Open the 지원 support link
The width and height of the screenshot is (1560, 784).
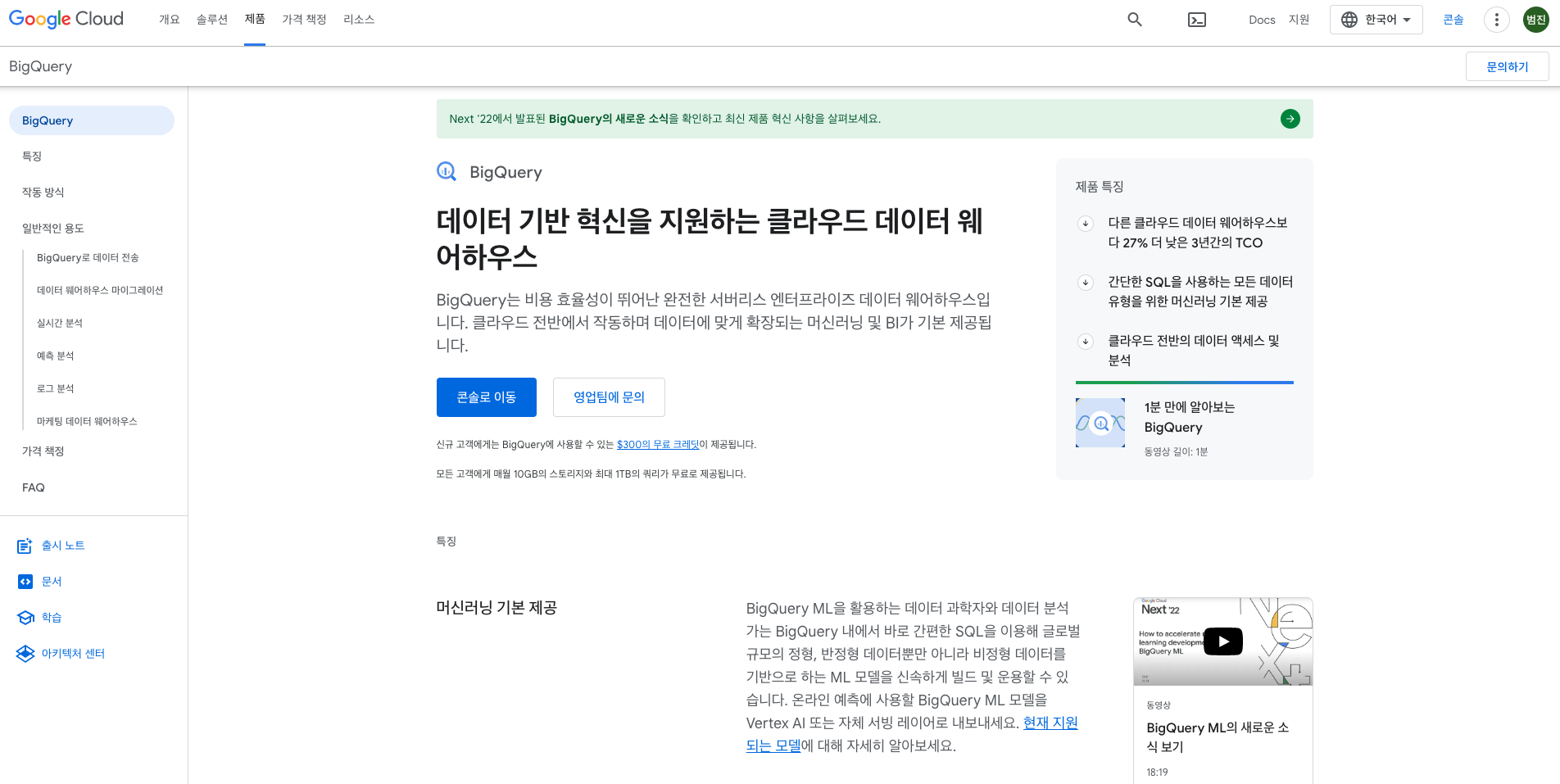coord(1299,20)
